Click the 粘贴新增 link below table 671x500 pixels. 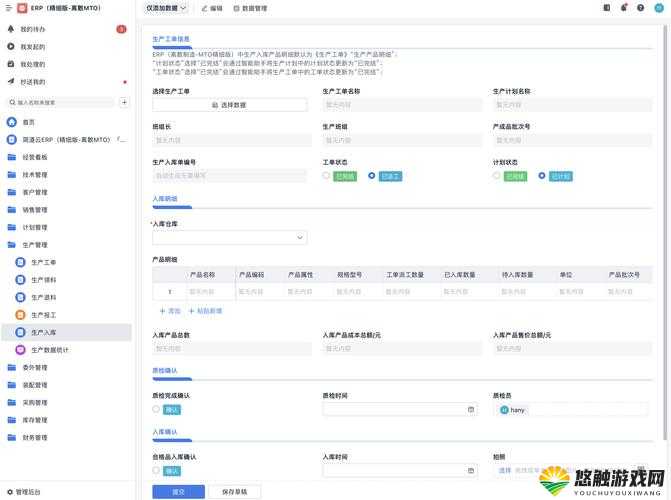(x=205, y=311)
